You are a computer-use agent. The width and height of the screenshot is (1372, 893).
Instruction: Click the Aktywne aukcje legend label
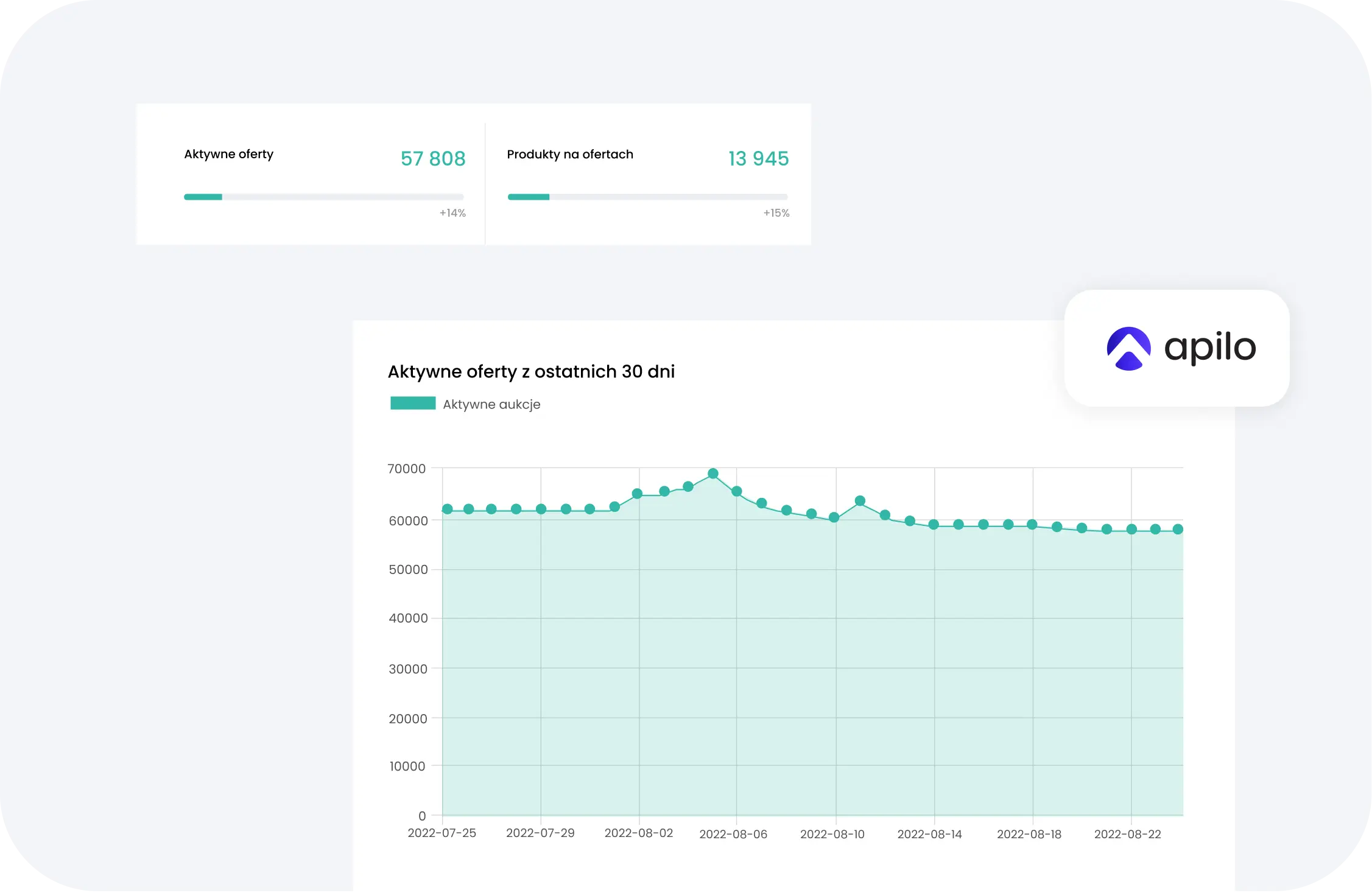coord(491,404)
